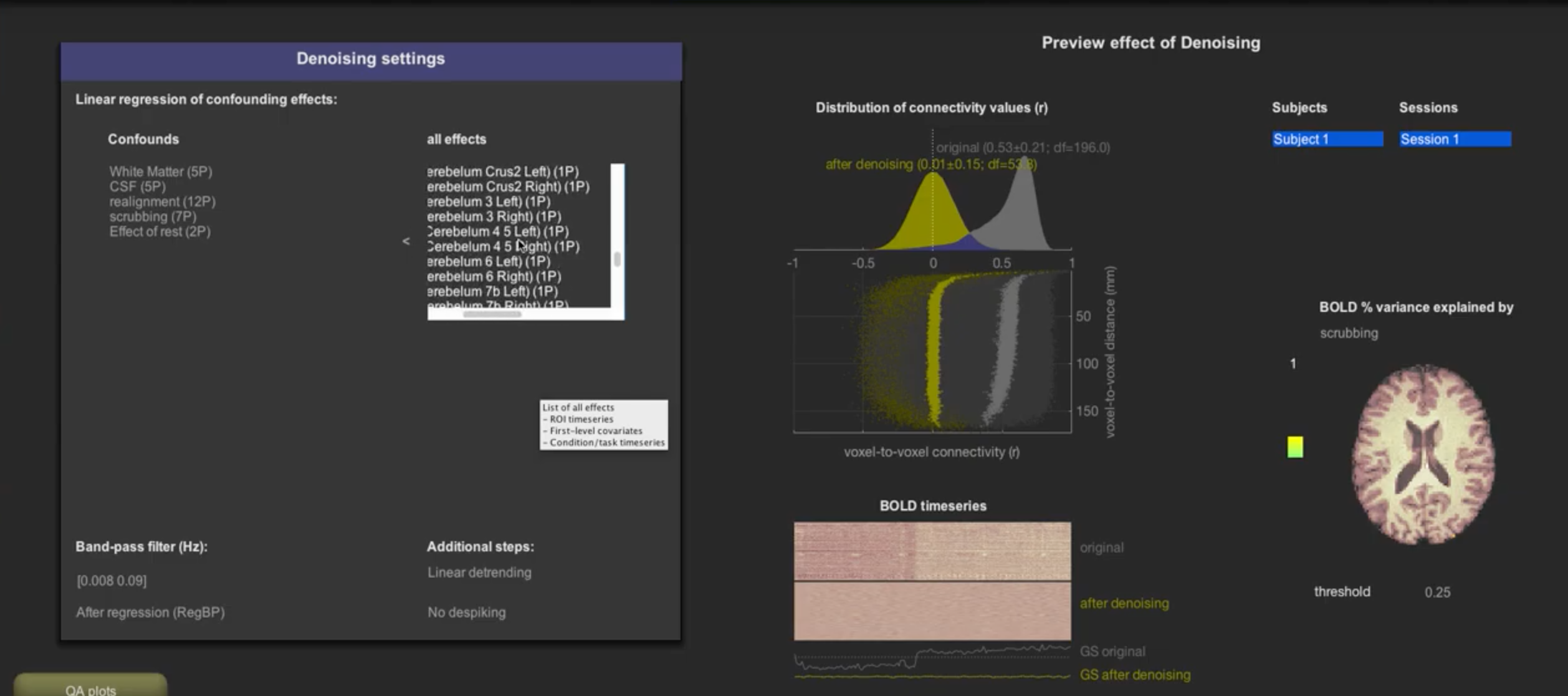Screen dimensions: 1568x696
Task: Select CSF (5P) in Confounds list
Action: (x=137, y=186)
